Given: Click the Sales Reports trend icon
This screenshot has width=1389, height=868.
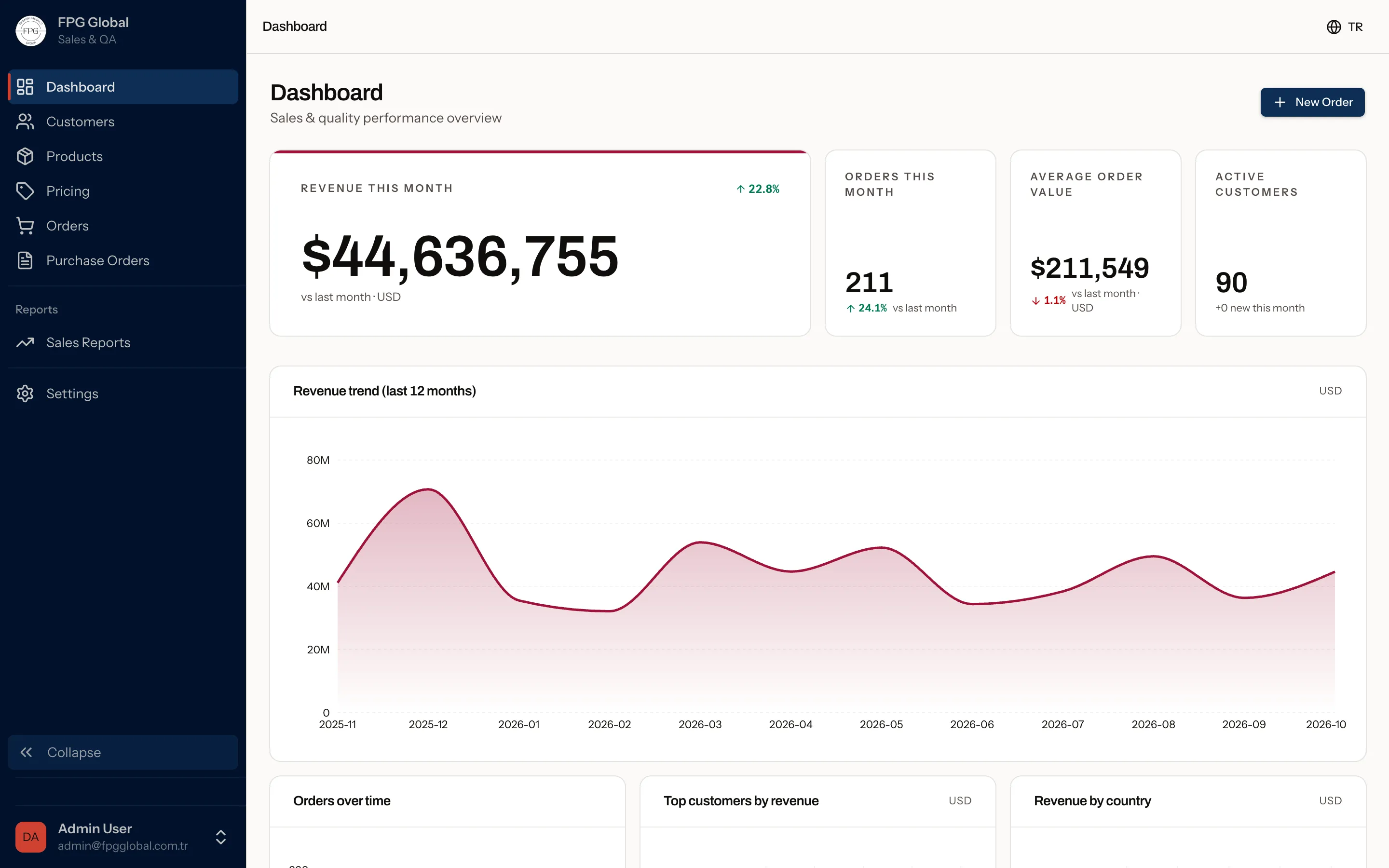Looking at the screenshot, I should (25, 343).
